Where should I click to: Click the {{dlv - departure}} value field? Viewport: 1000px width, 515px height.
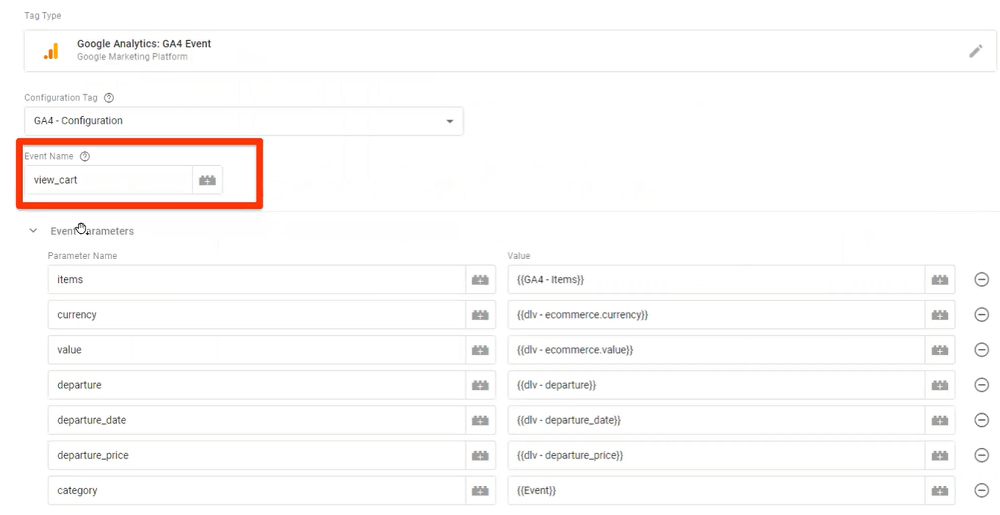pyautogui.click(x=717, y=385)
